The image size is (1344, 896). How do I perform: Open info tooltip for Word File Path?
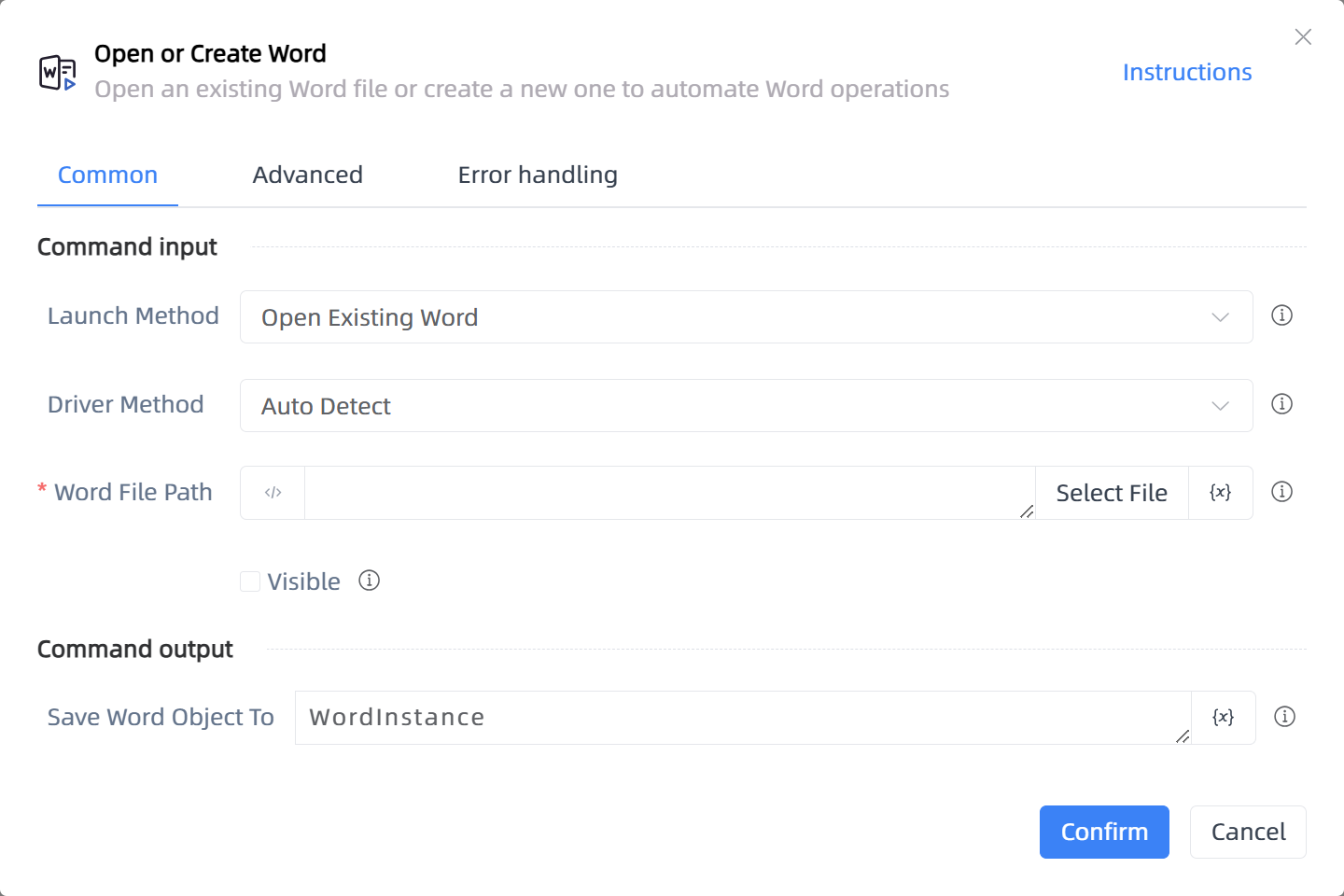(1282, 492)
